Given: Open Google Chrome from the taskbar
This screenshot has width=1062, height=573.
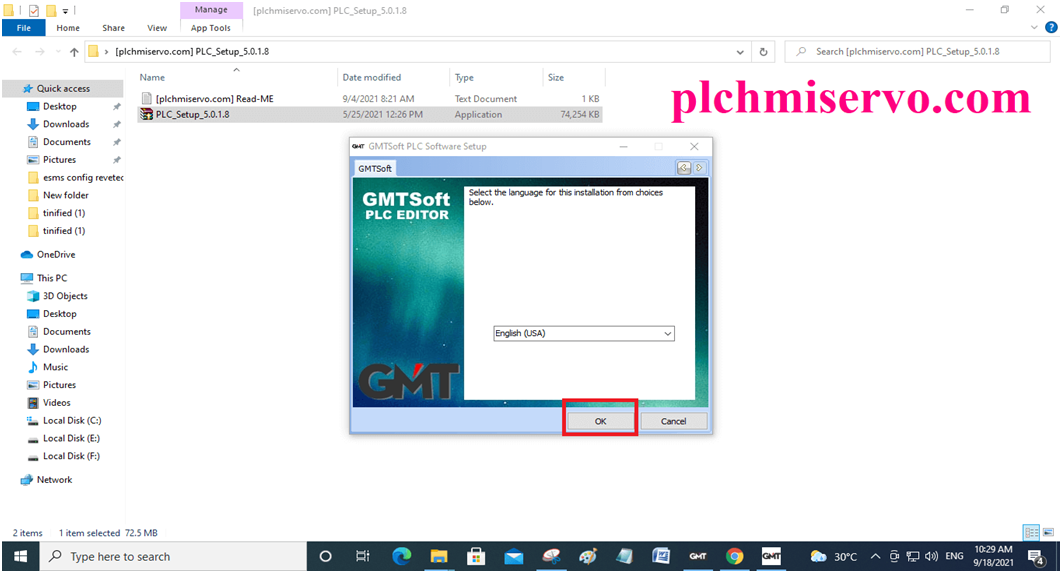Looking at the screenshot, I should coord(734,556).
